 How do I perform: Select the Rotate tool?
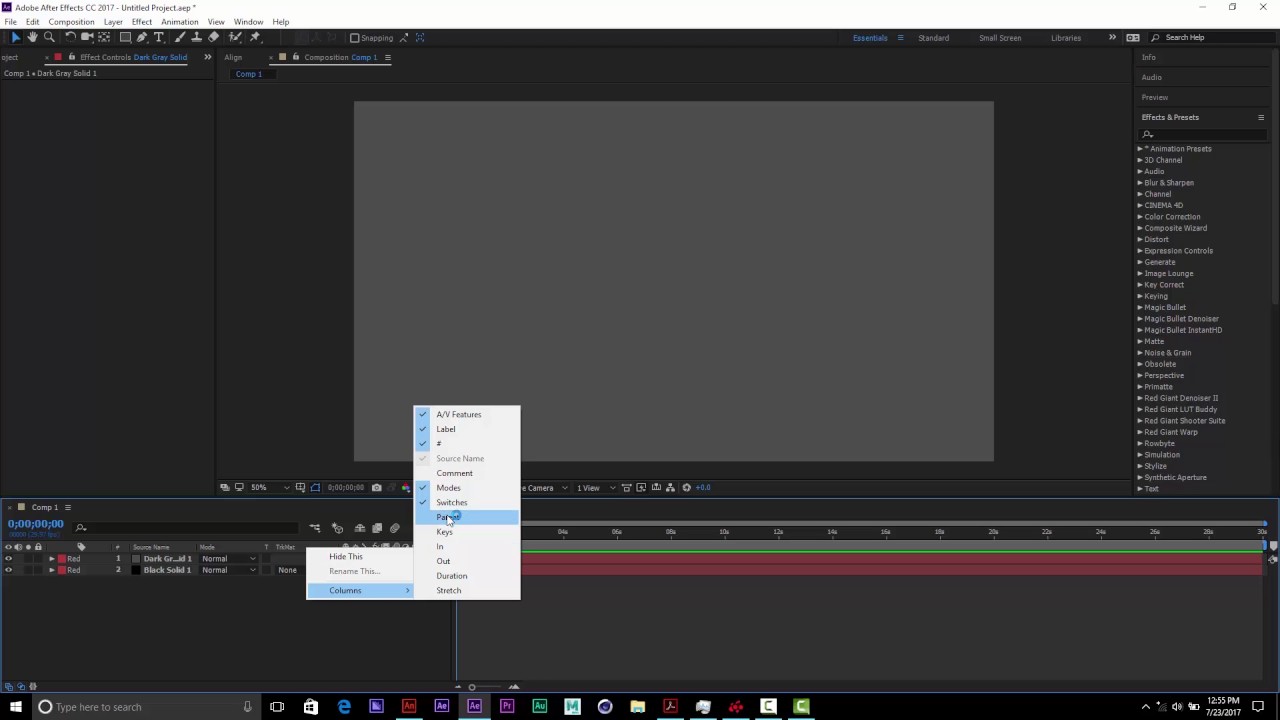[70, 37]
